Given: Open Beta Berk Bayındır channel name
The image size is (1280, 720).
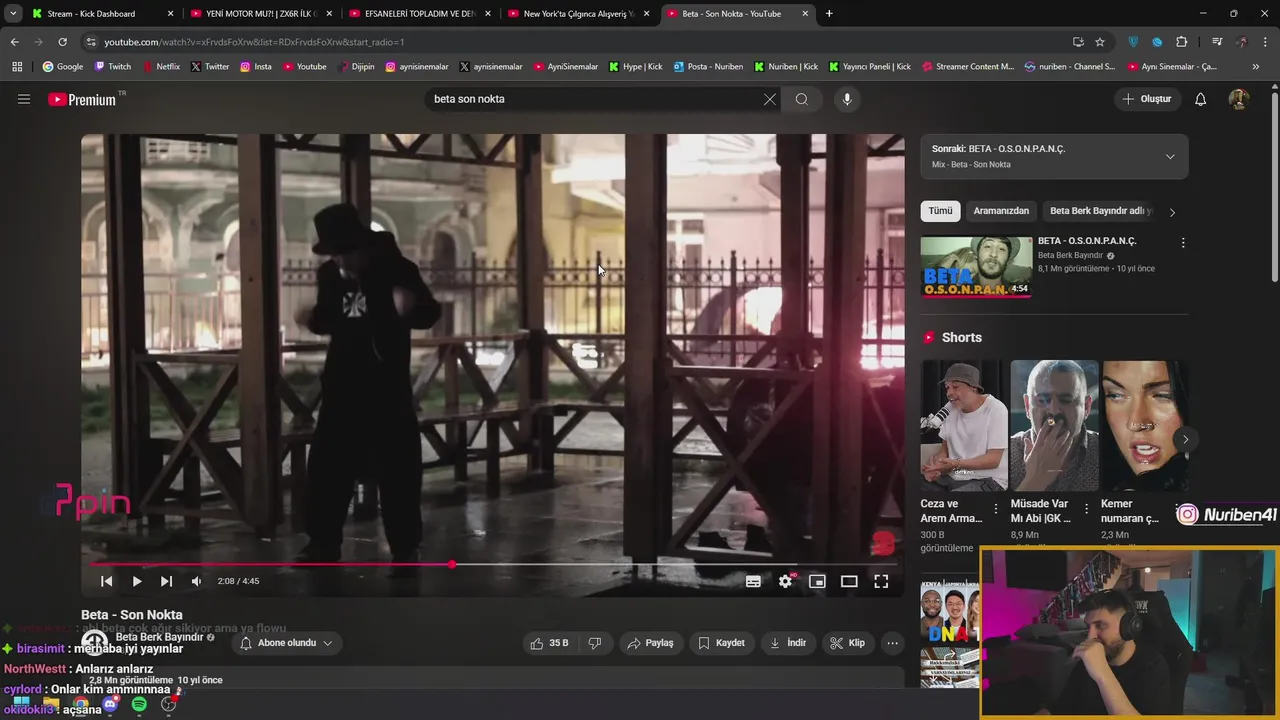Looking at the screenshot, I should [x=160, y=637].
